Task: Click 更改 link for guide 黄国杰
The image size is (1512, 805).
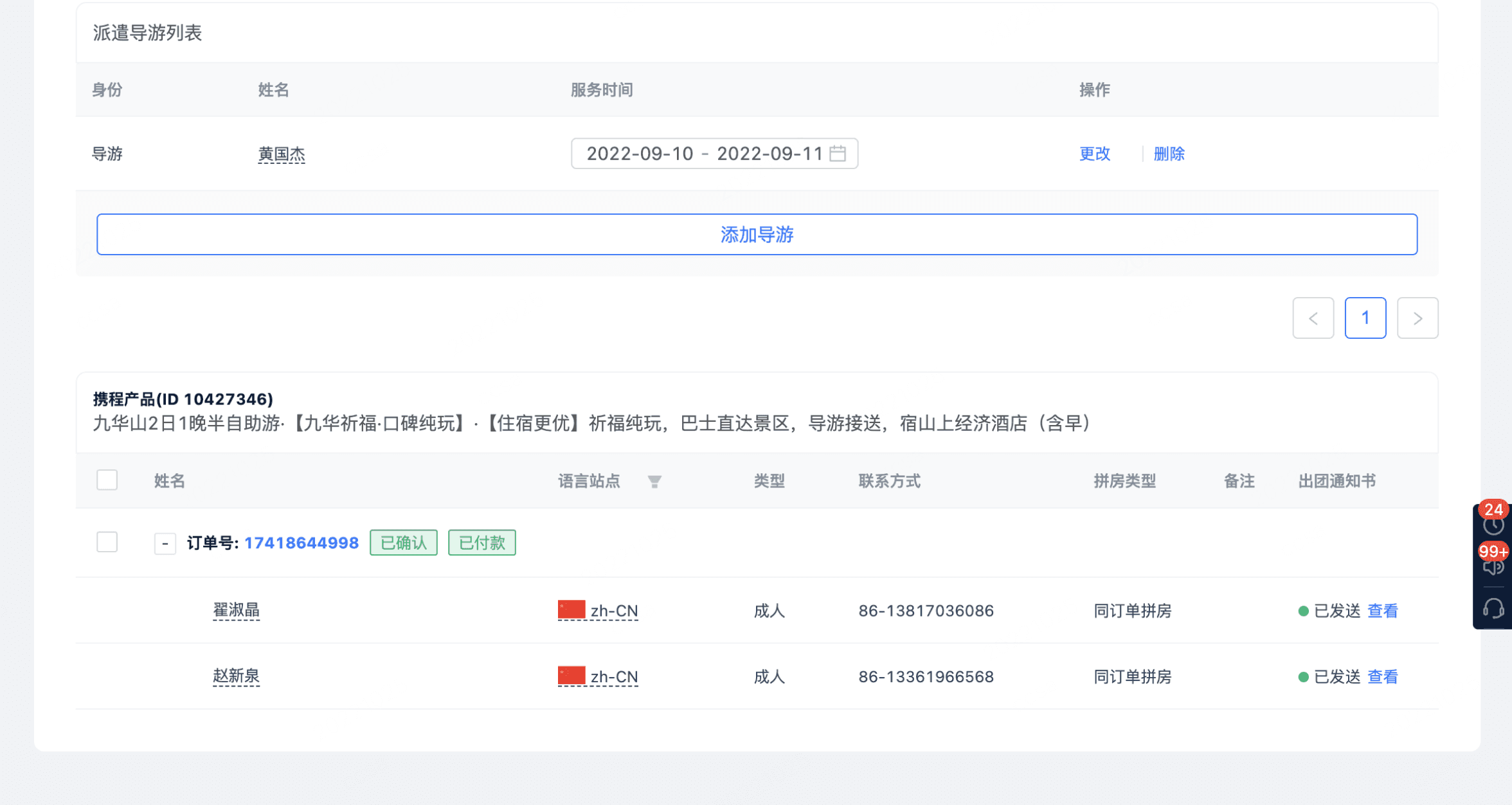Action: point(1094,154)
